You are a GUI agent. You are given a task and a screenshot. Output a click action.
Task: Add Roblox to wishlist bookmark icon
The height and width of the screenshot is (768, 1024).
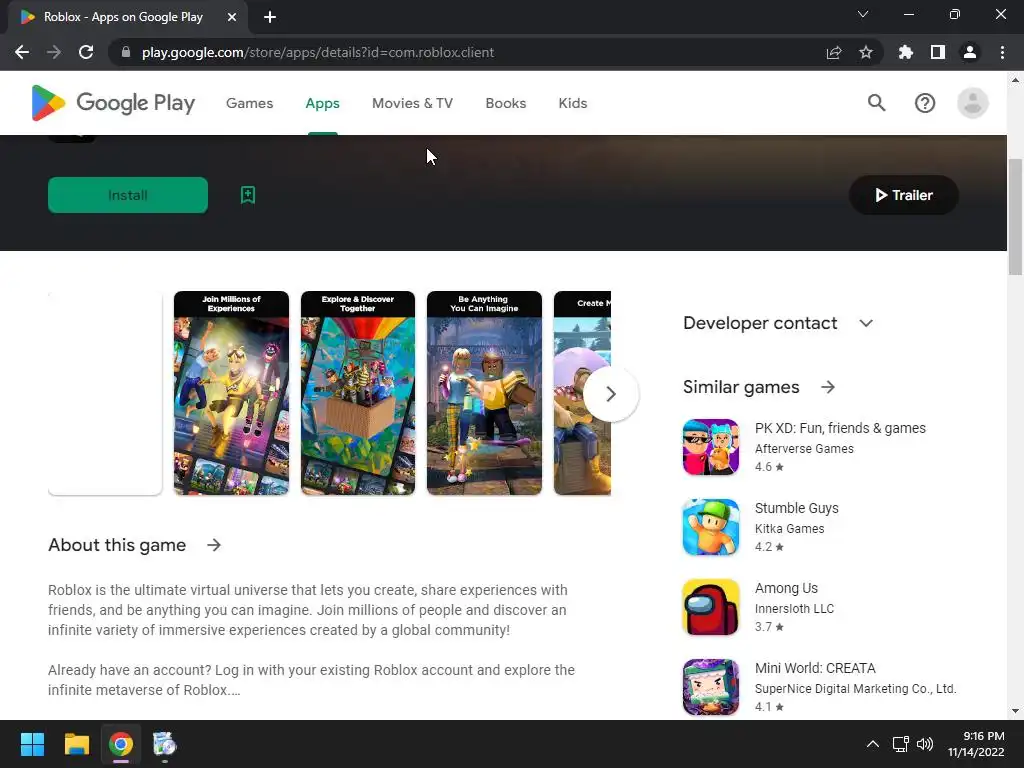[248, 195]
